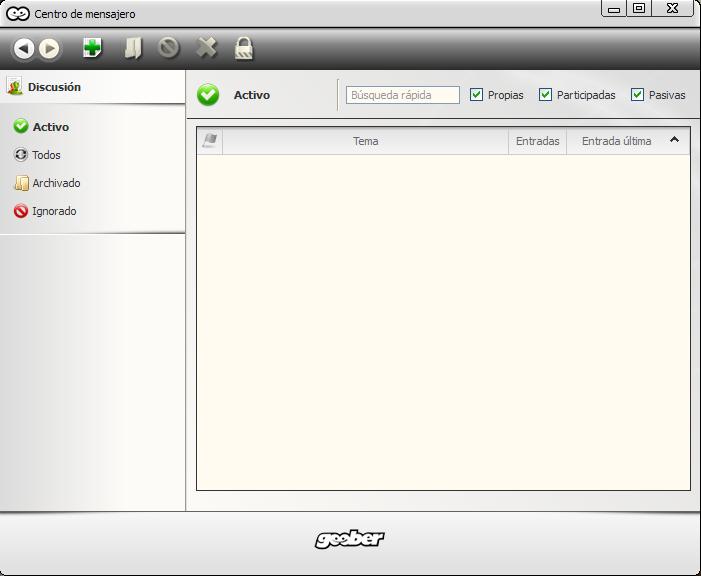Sort by the flag column header
Screen dimensions: 701x576
coord(210,141)
